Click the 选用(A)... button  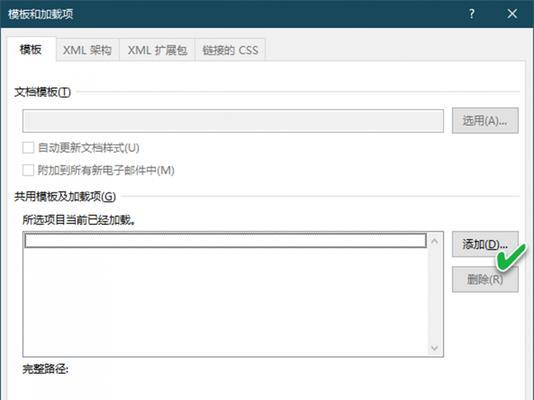[x=485, y=121]
